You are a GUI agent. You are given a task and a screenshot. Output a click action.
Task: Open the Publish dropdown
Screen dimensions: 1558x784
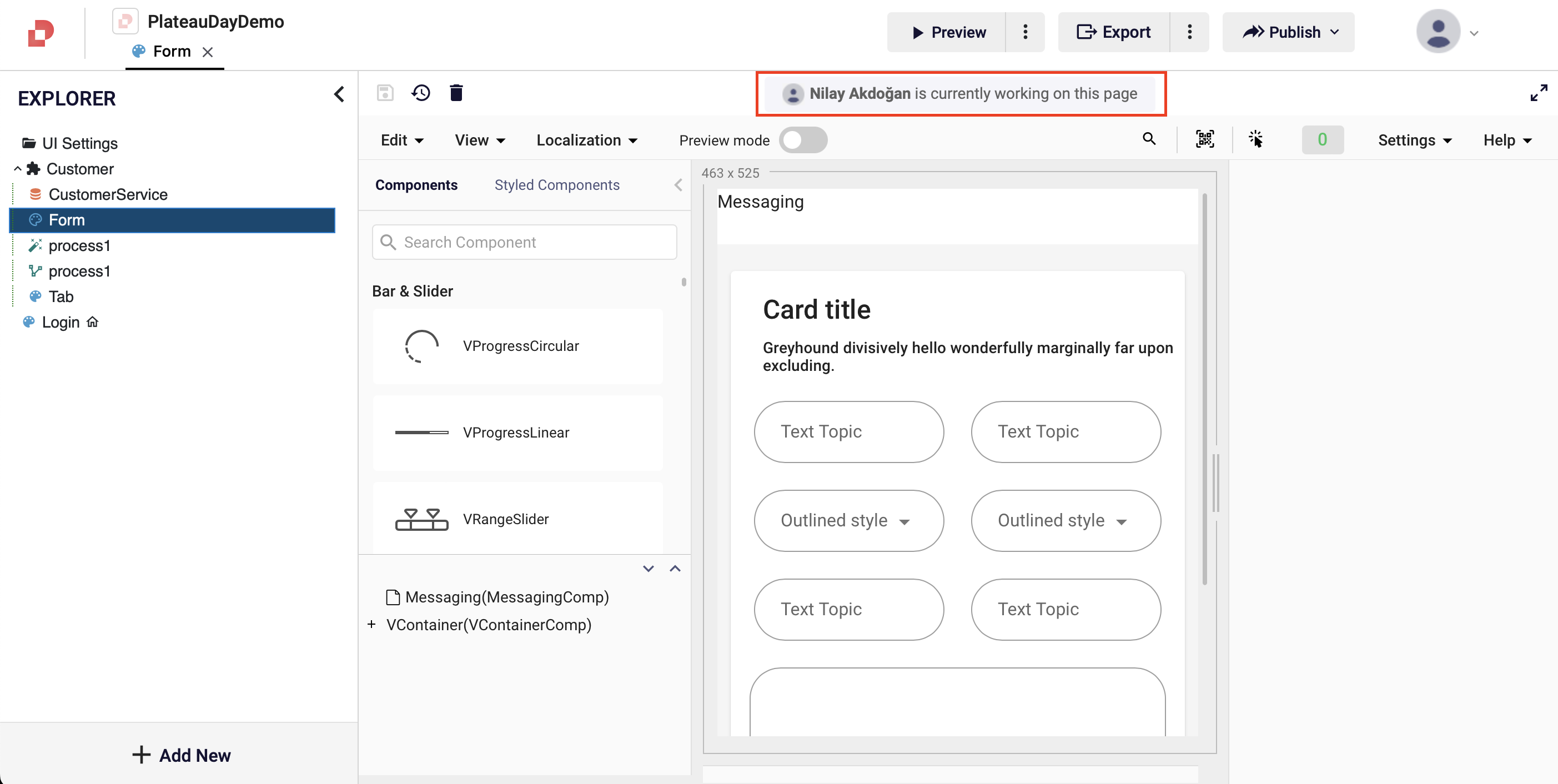point(1288,32)
